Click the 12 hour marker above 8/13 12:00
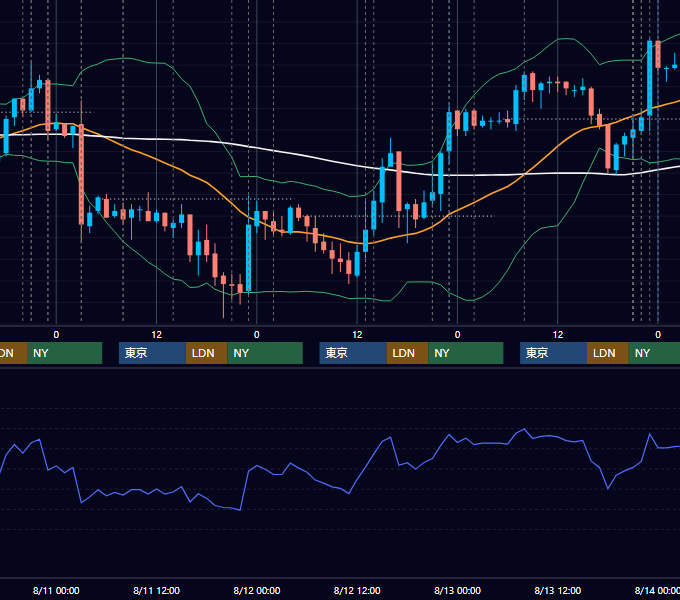 [x=558, y=335]
